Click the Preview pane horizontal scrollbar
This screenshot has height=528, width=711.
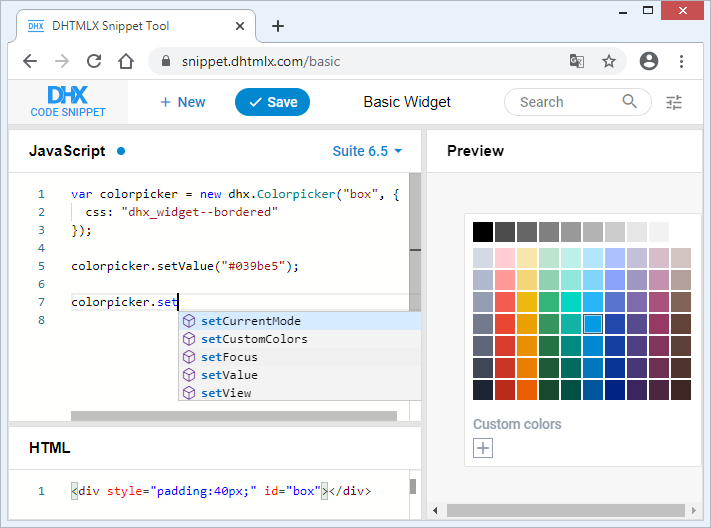pyautogui.click(x=565, y=510)
